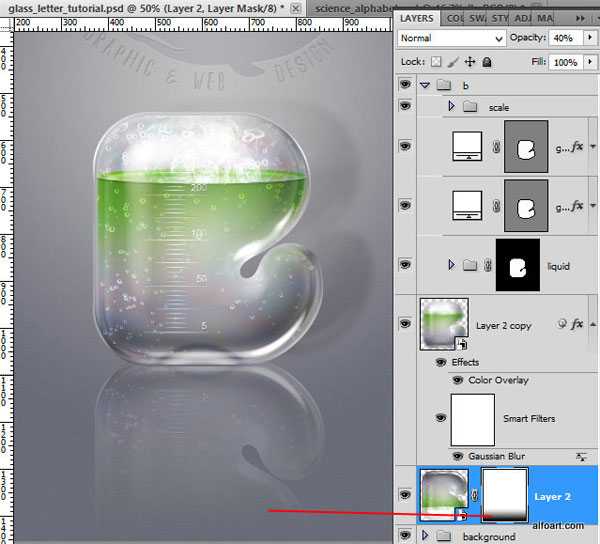Screen dimensions: 600x544
Task: Click folder icon of liquid group
Action: tap(470, 265)
